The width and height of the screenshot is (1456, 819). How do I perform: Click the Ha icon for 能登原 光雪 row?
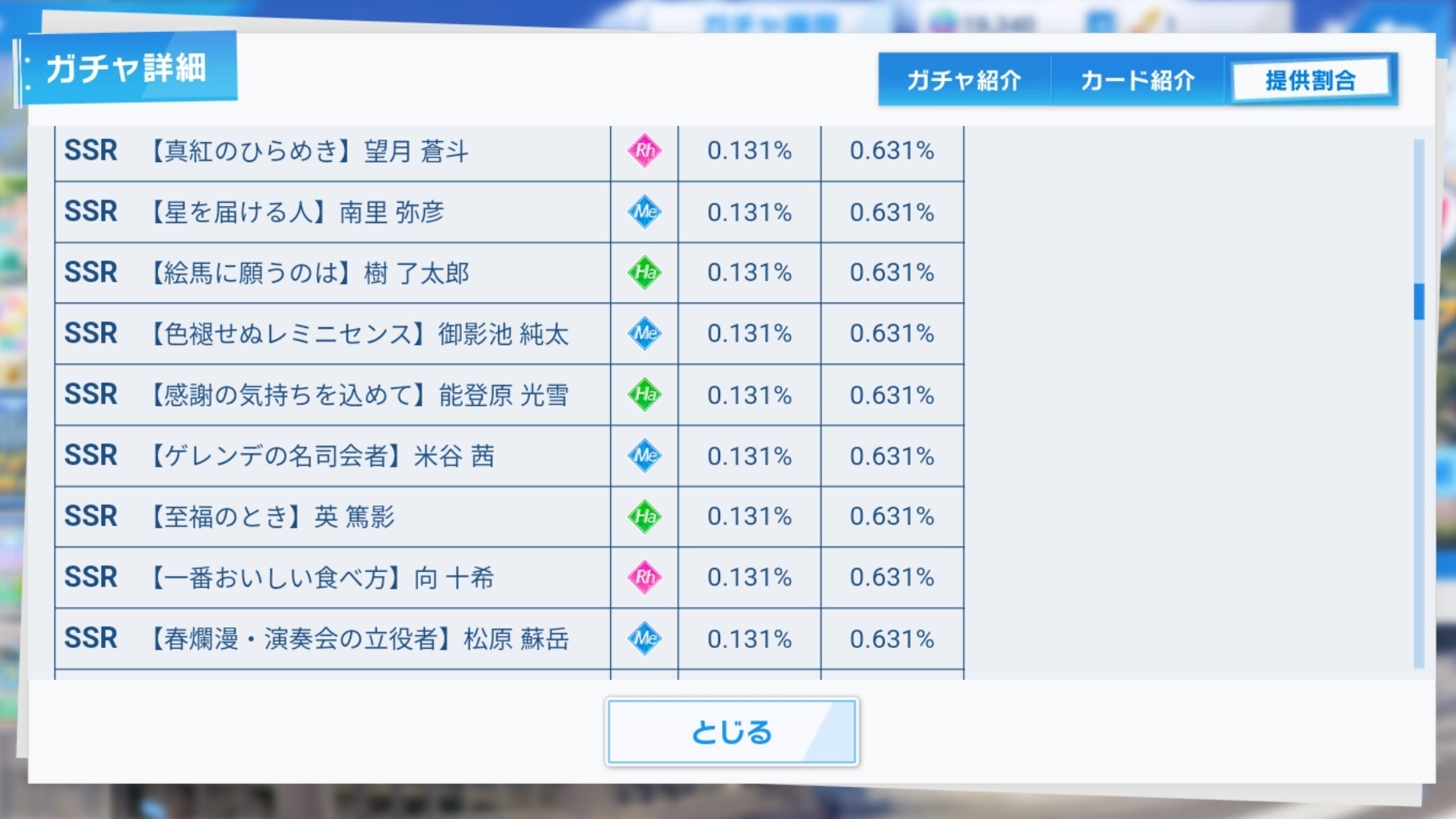coord(645,395)
